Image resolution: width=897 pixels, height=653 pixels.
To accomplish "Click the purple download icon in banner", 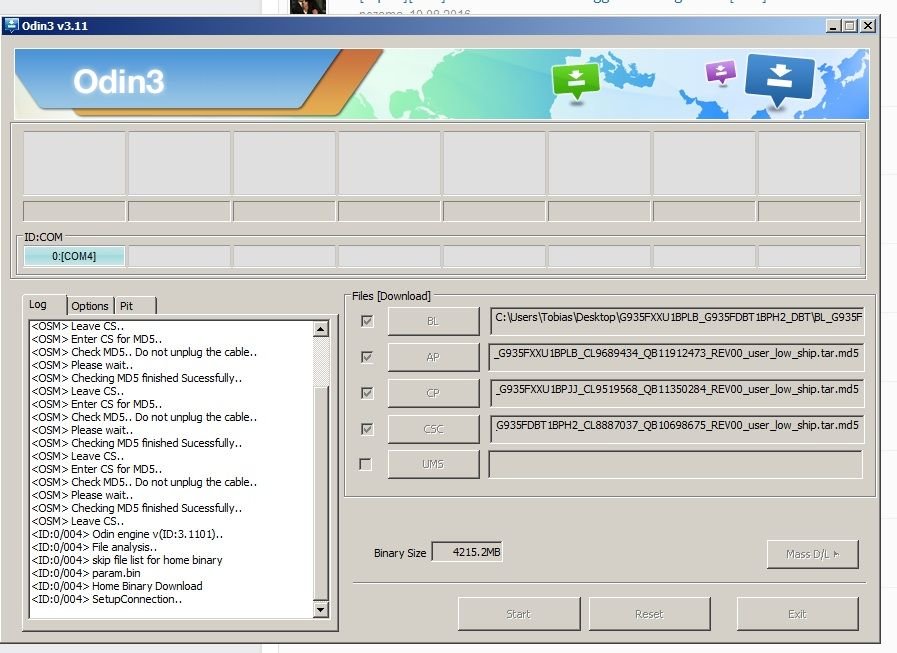I will pyautogui.click(x=721, y=73).
